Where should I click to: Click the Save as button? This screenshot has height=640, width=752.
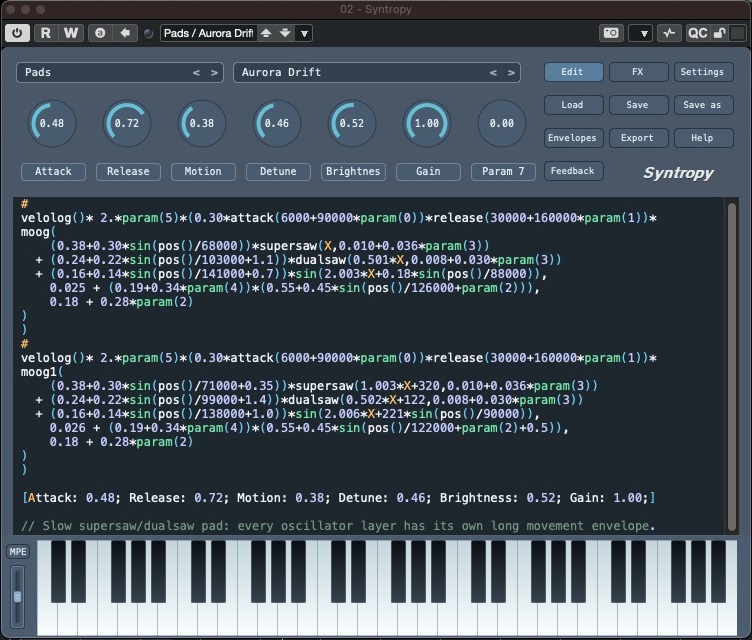(704, 105)
